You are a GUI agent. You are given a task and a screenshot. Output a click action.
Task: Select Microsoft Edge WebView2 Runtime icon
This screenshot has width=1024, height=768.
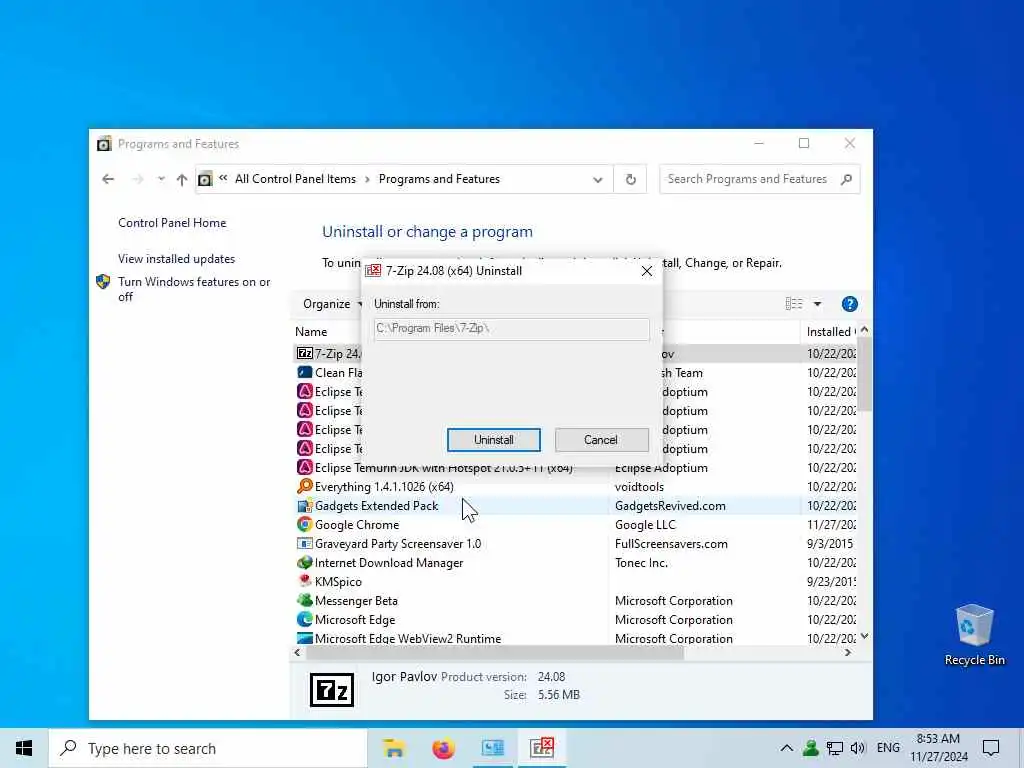point(304,638)
